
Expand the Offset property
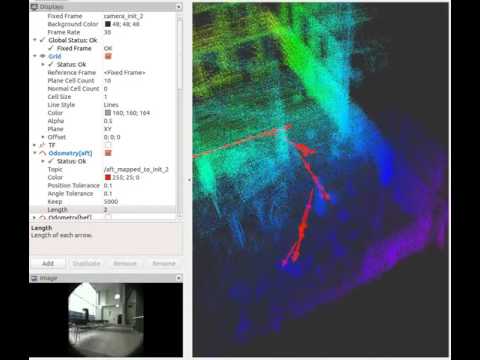click(43, 137)
